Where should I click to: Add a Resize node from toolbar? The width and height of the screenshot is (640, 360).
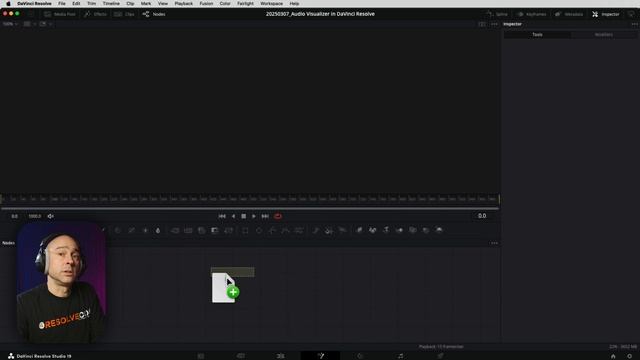coord(215,231)
